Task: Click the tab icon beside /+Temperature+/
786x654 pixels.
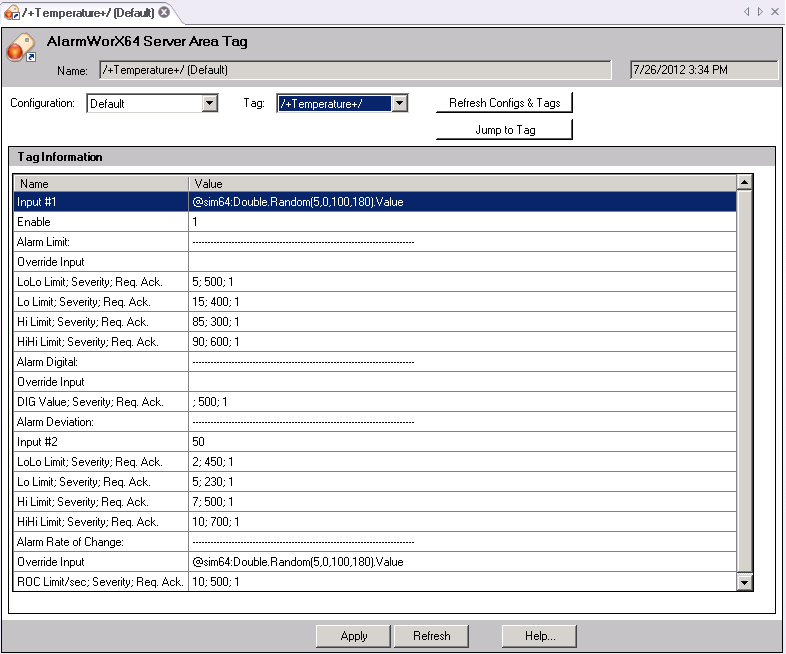Action: click(x=12, y=12)
